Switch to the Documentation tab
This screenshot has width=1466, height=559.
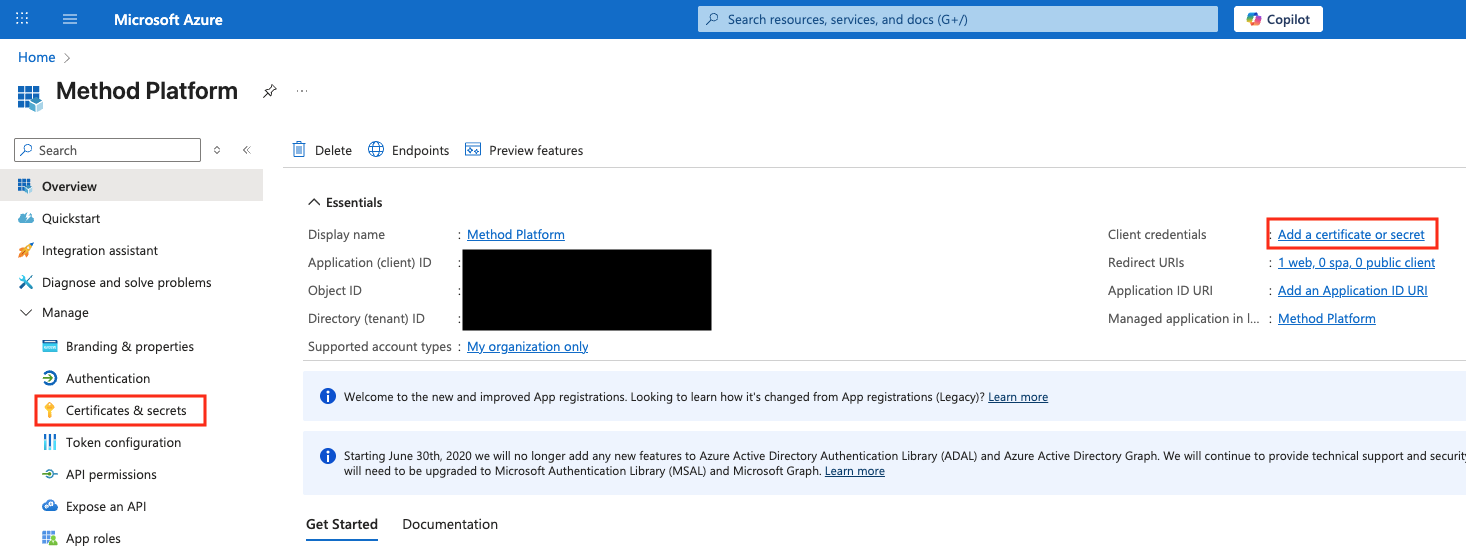pyautogui.click(x=450, y=524)
